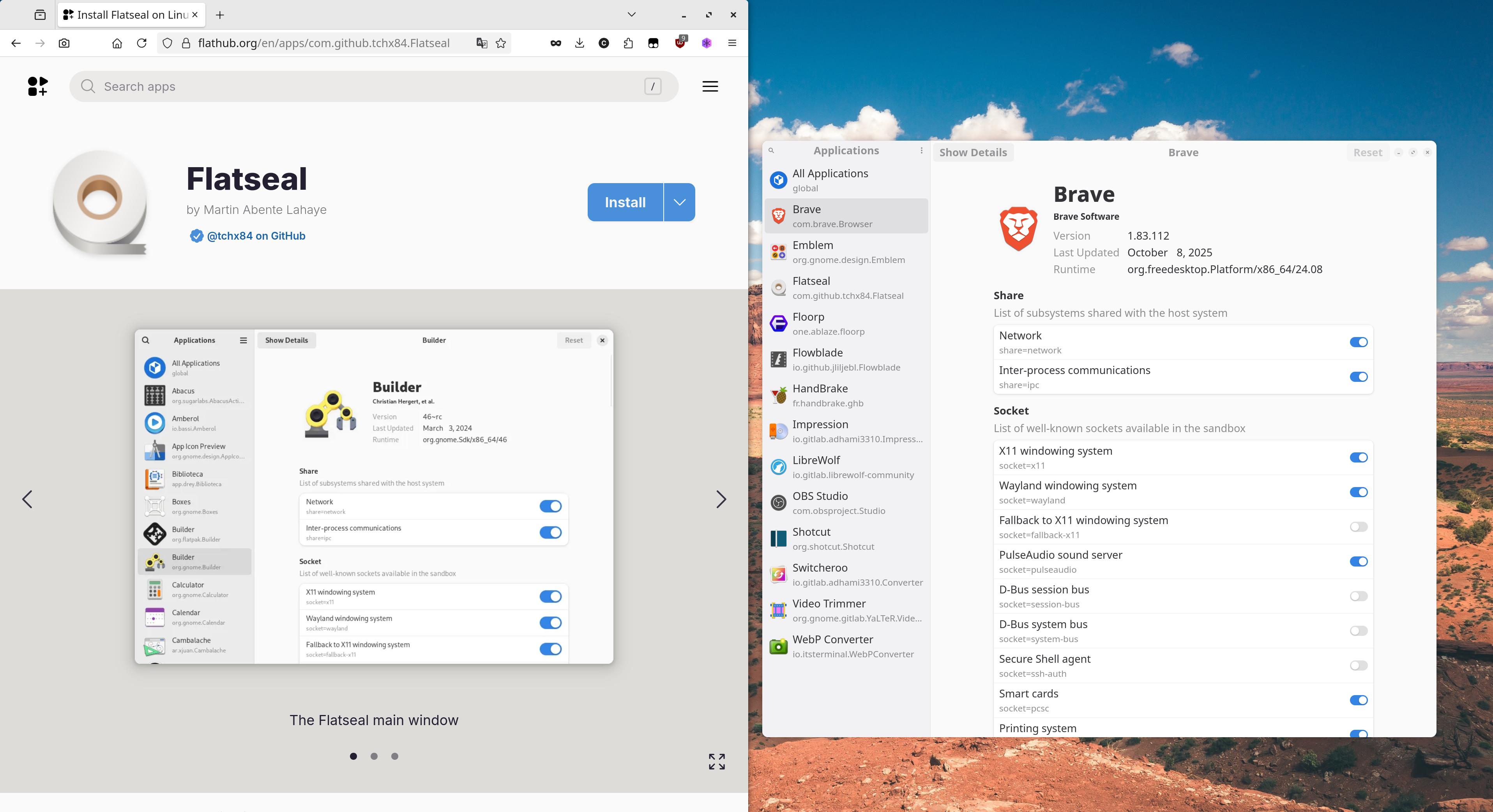This screenshot has height=812, width=1493.
Task: Click the Flathub logo icon
Action: pyautogui.click(x=38, y=86)
